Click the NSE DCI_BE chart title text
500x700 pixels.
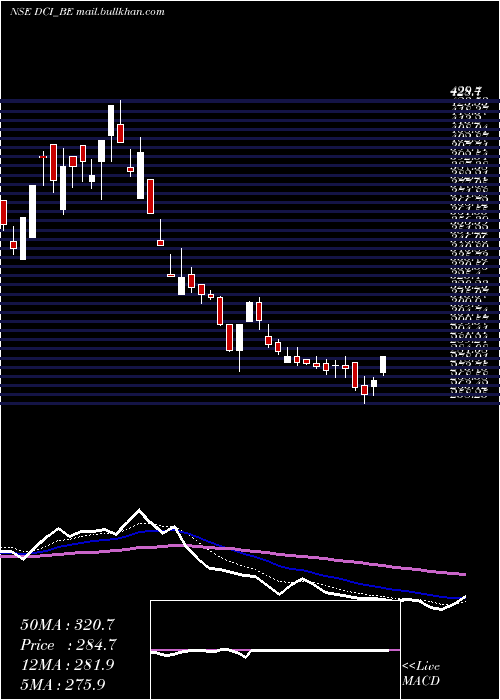pyautogui.click(x=87, y=12)
